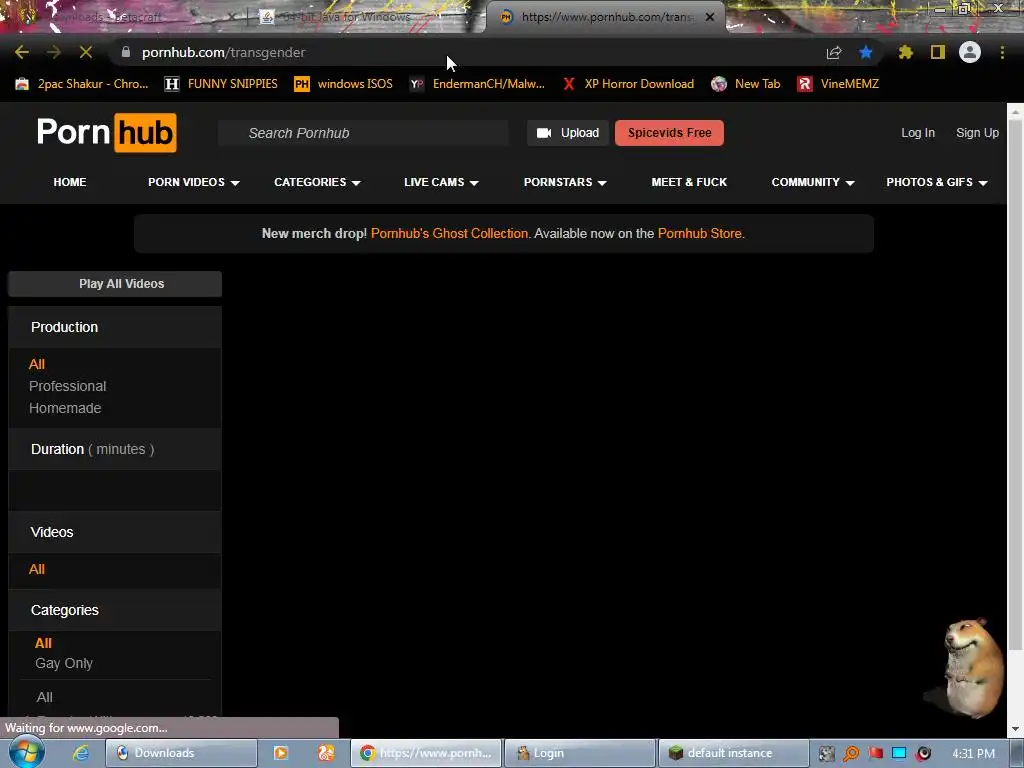Click the blue bookmark star

pos(866,52)
